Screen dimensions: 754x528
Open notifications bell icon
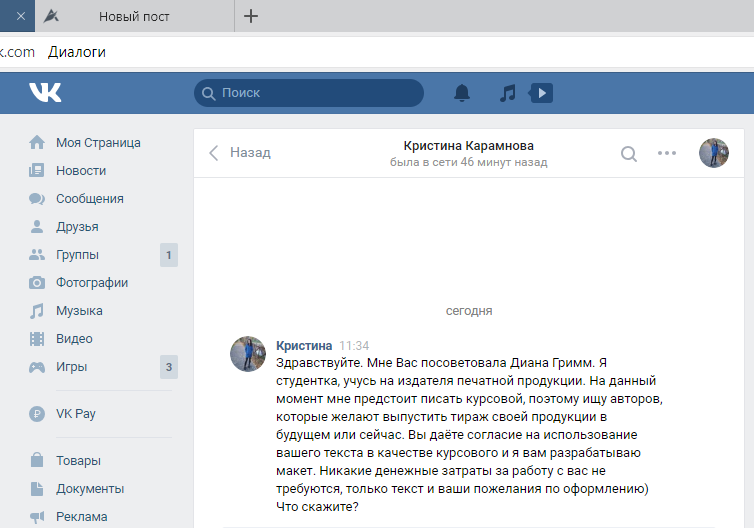point(461,93)
